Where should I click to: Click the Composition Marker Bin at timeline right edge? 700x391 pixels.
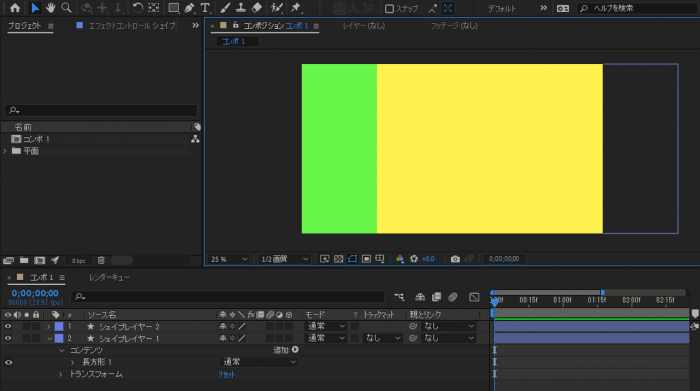[695, 314]
